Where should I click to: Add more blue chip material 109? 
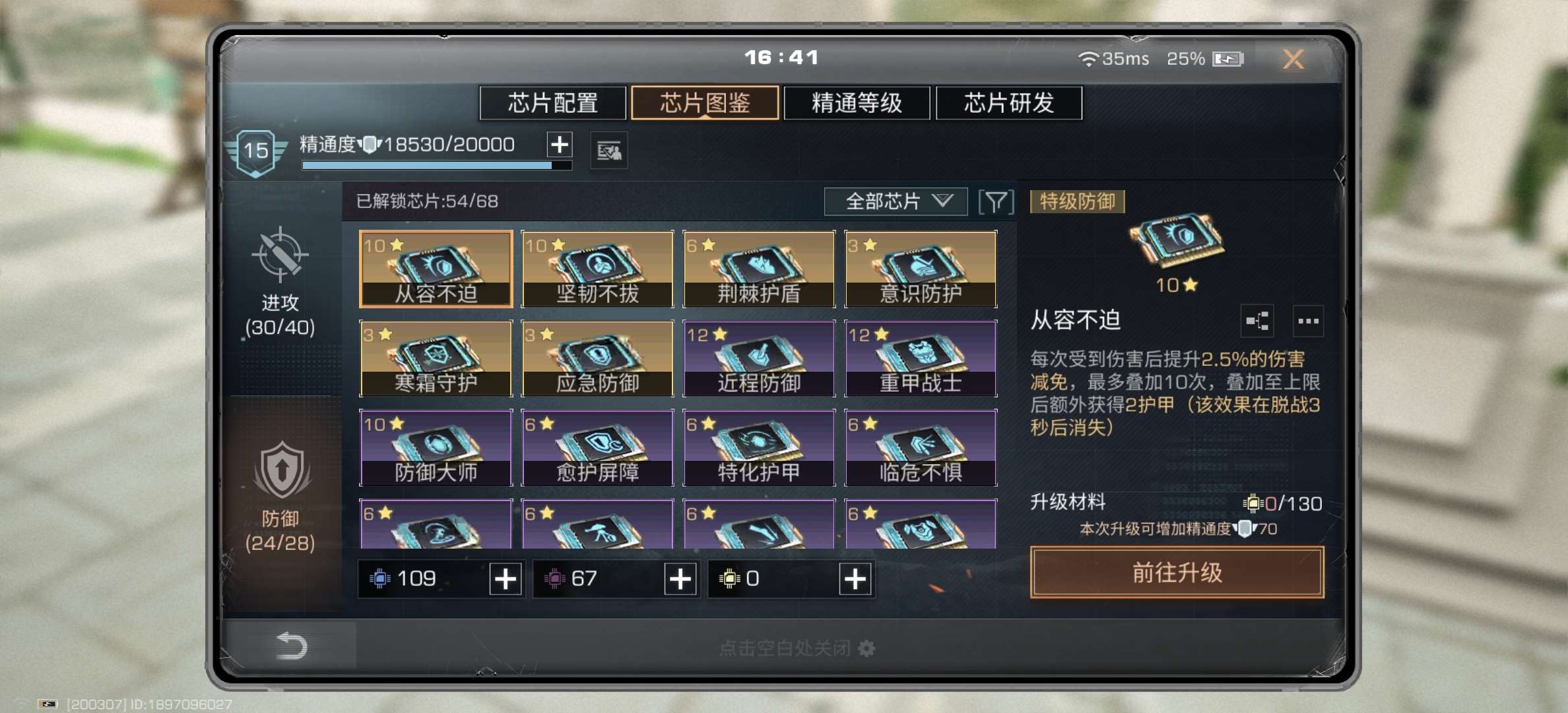506,579
